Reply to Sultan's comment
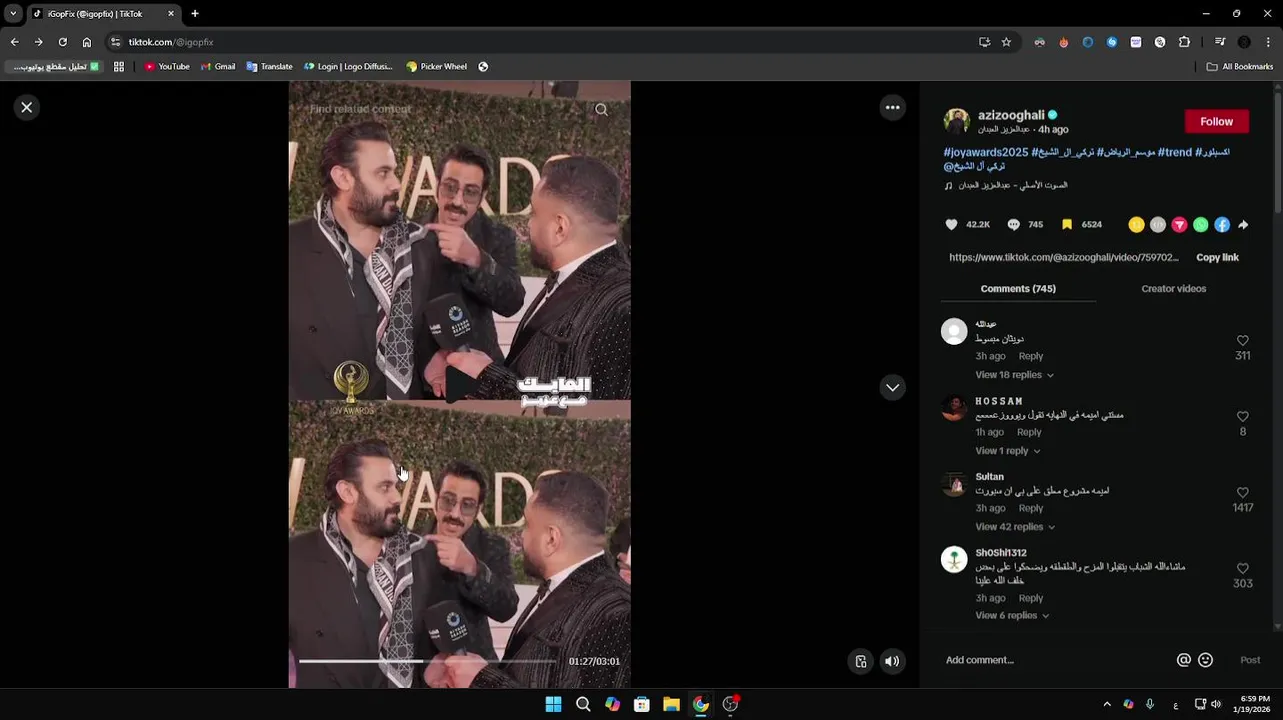1283x720 pixels. (1031, 508)
